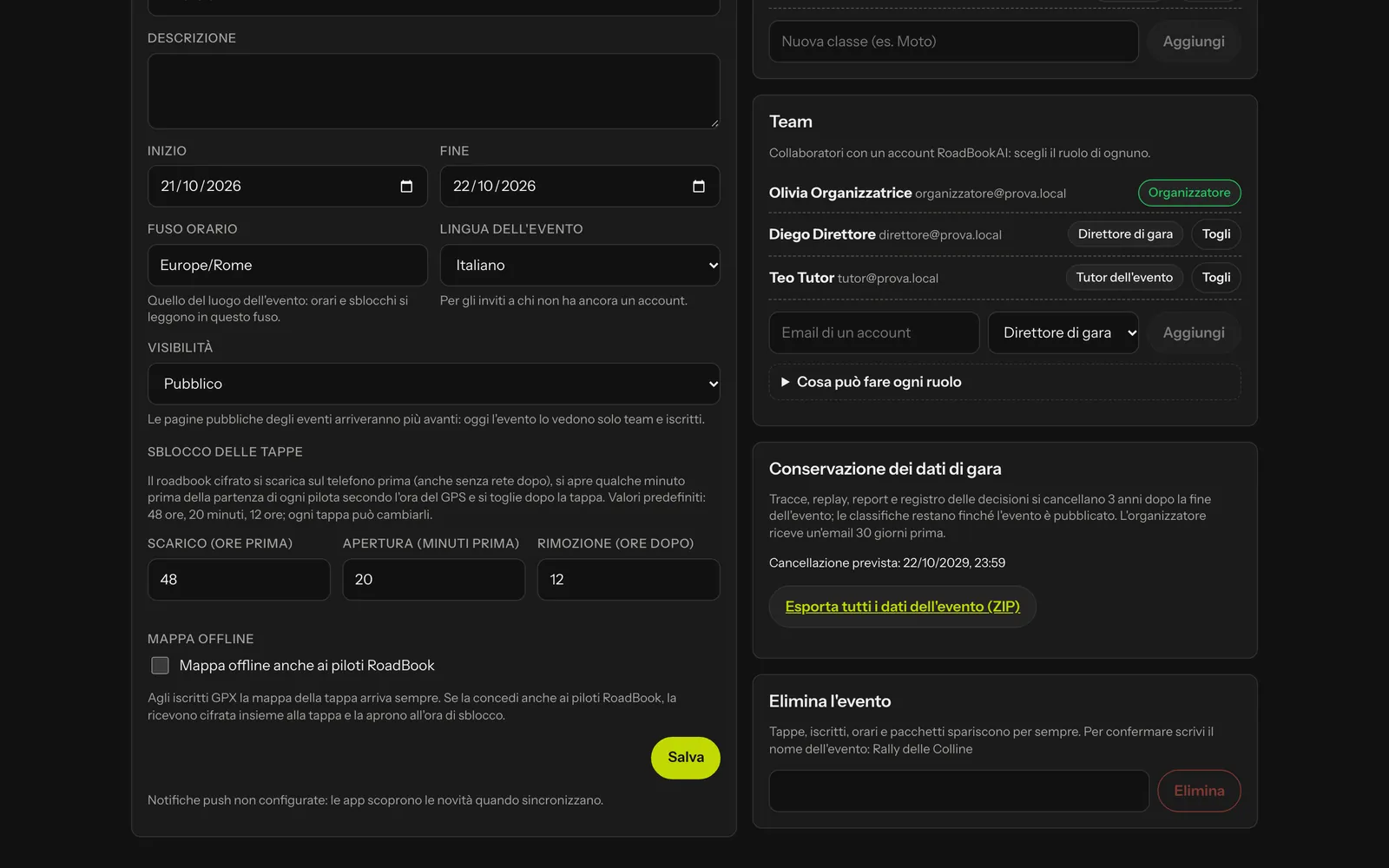Focus the Nuova classe input field

[x=954, y=42]
